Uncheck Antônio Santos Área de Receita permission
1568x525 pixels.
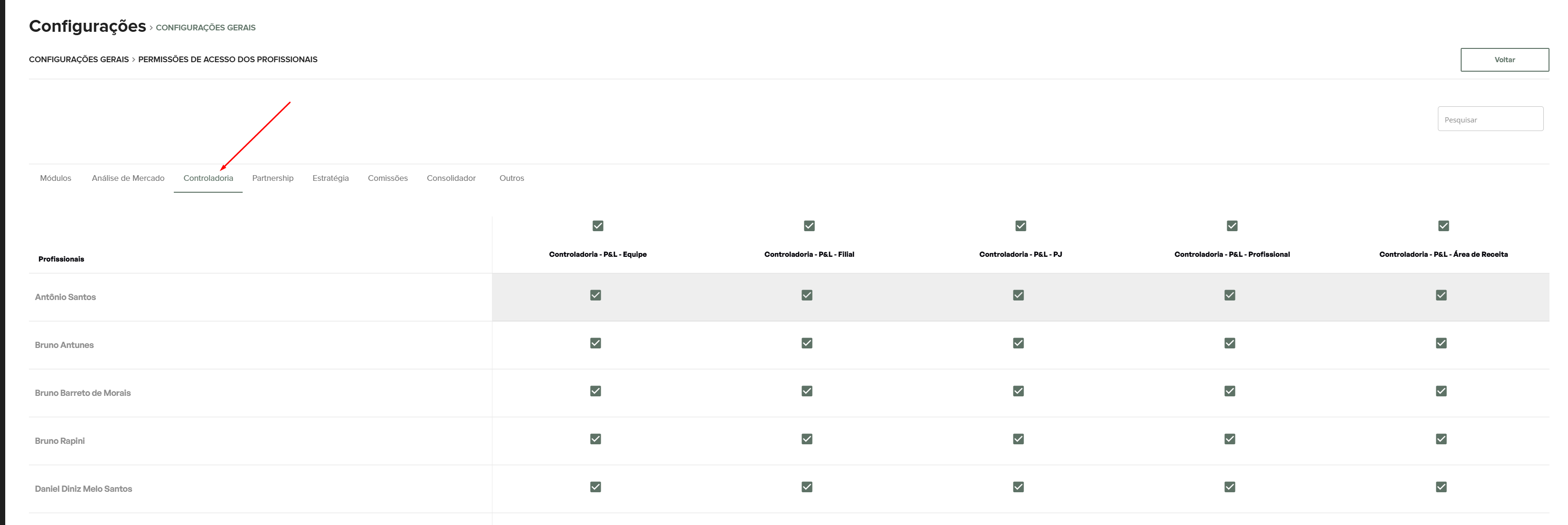click(1441, 295)
